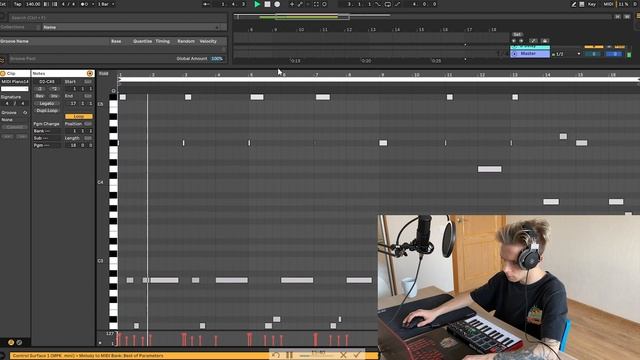Toggle computer MIDI keyboard icon
640x360 pixels.
point(582,4)
